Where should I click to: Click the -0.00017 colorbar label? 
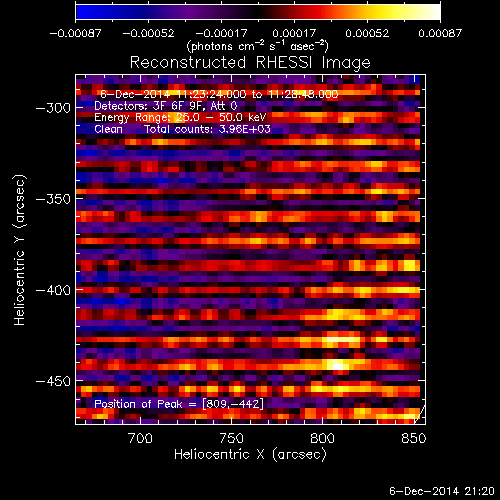click(221, 33)
